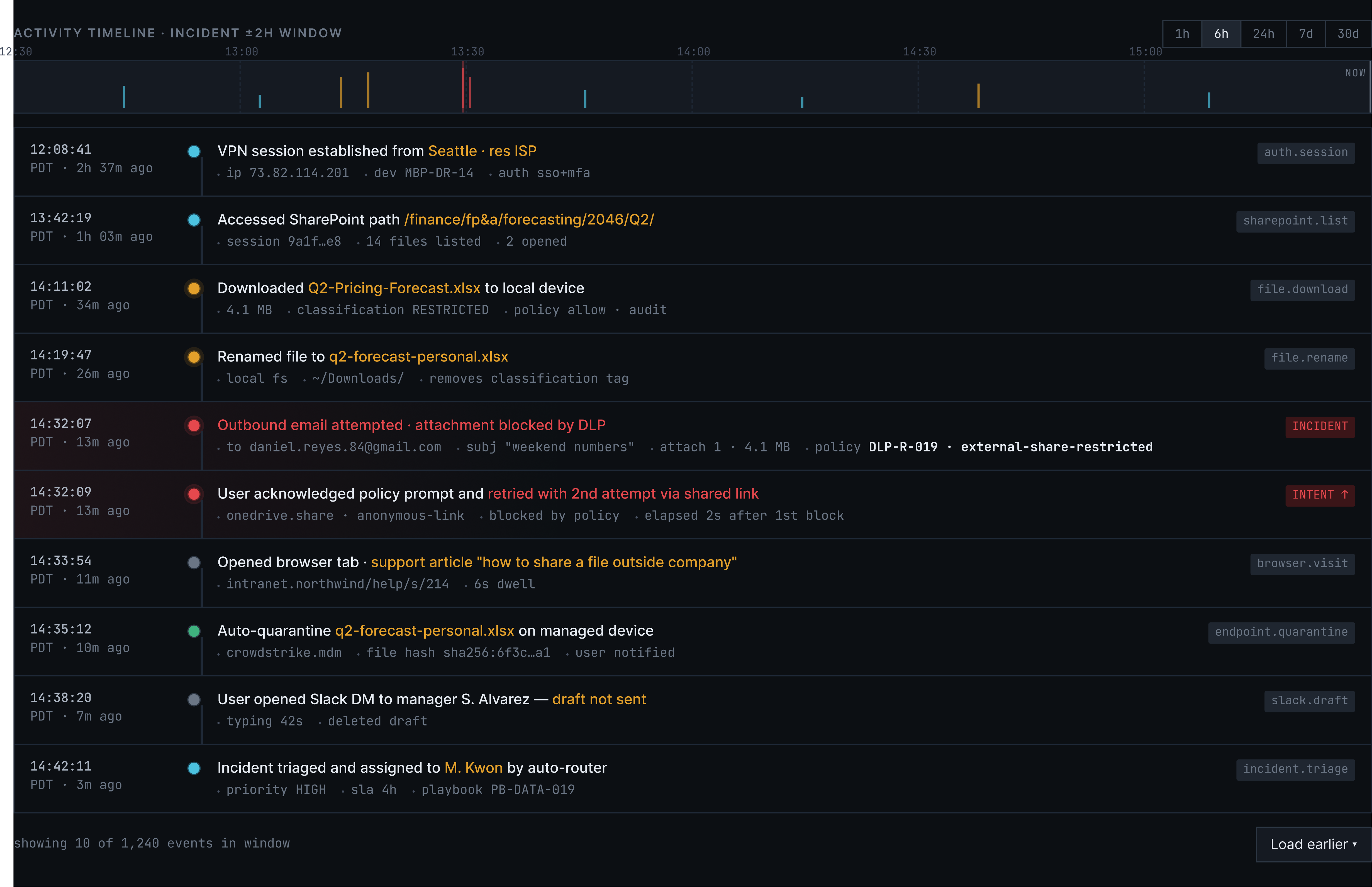1372x887 pixels.
Task: Click the endpoint.quarantine event tag
Action: pos(1281,632)
